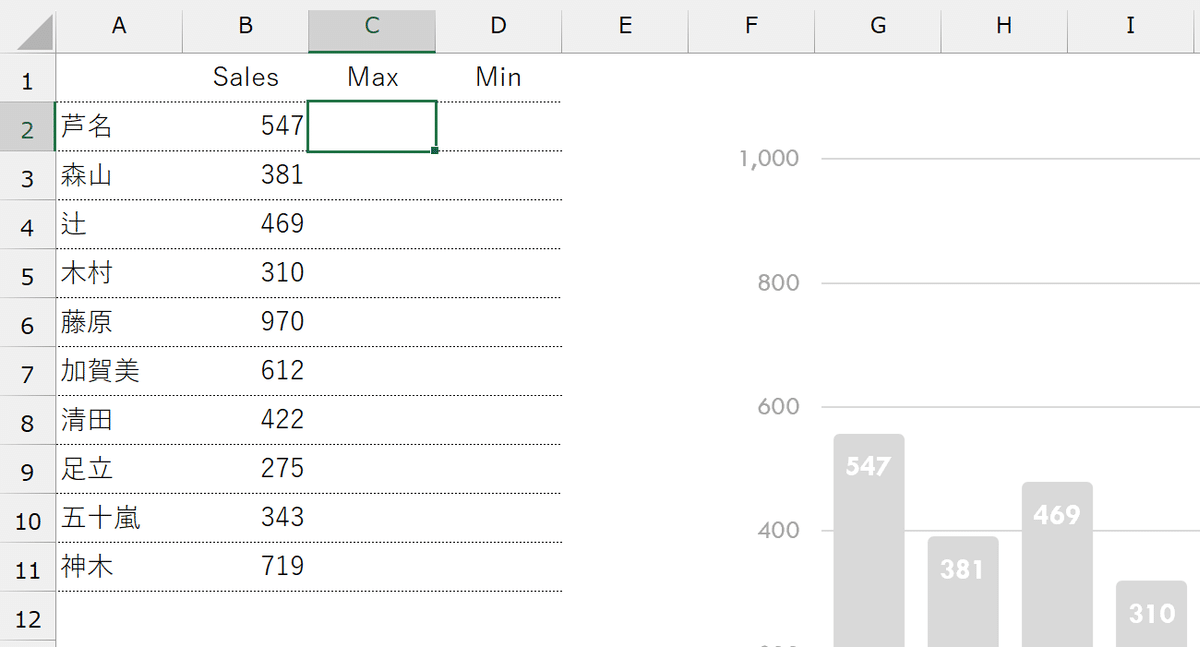Select row 2 header
This screenshot has height=647, width=1200.
click(28, 127)
